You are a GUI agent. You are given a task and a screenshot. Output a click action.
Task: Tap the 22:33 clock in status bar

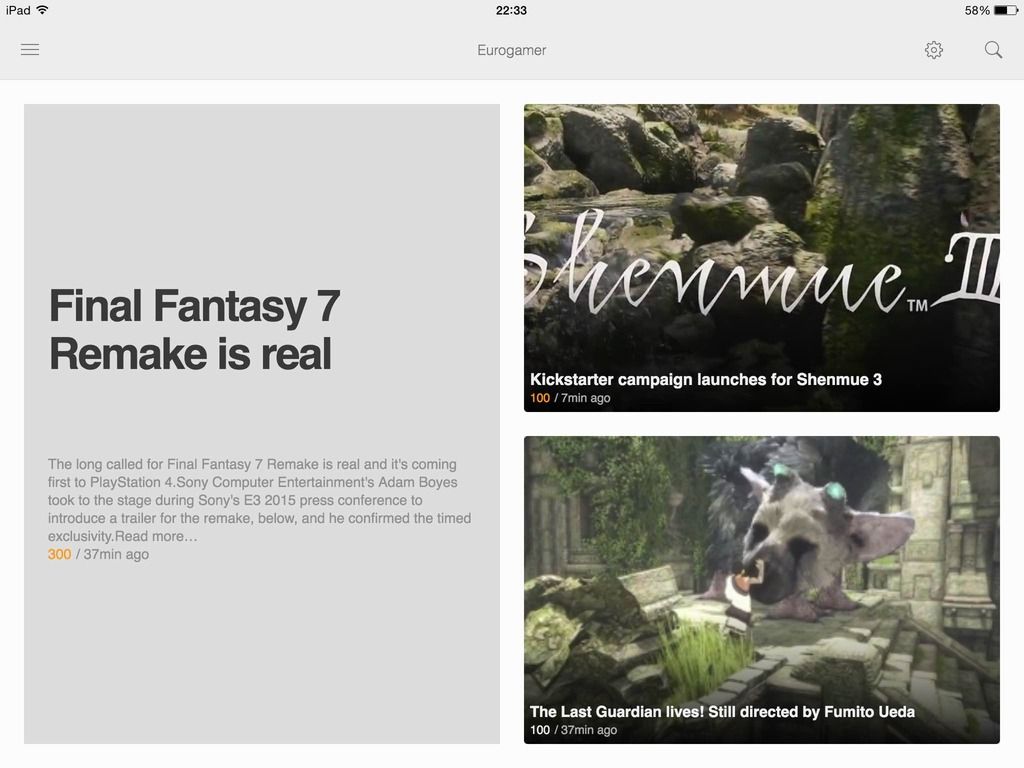point(511,10)
